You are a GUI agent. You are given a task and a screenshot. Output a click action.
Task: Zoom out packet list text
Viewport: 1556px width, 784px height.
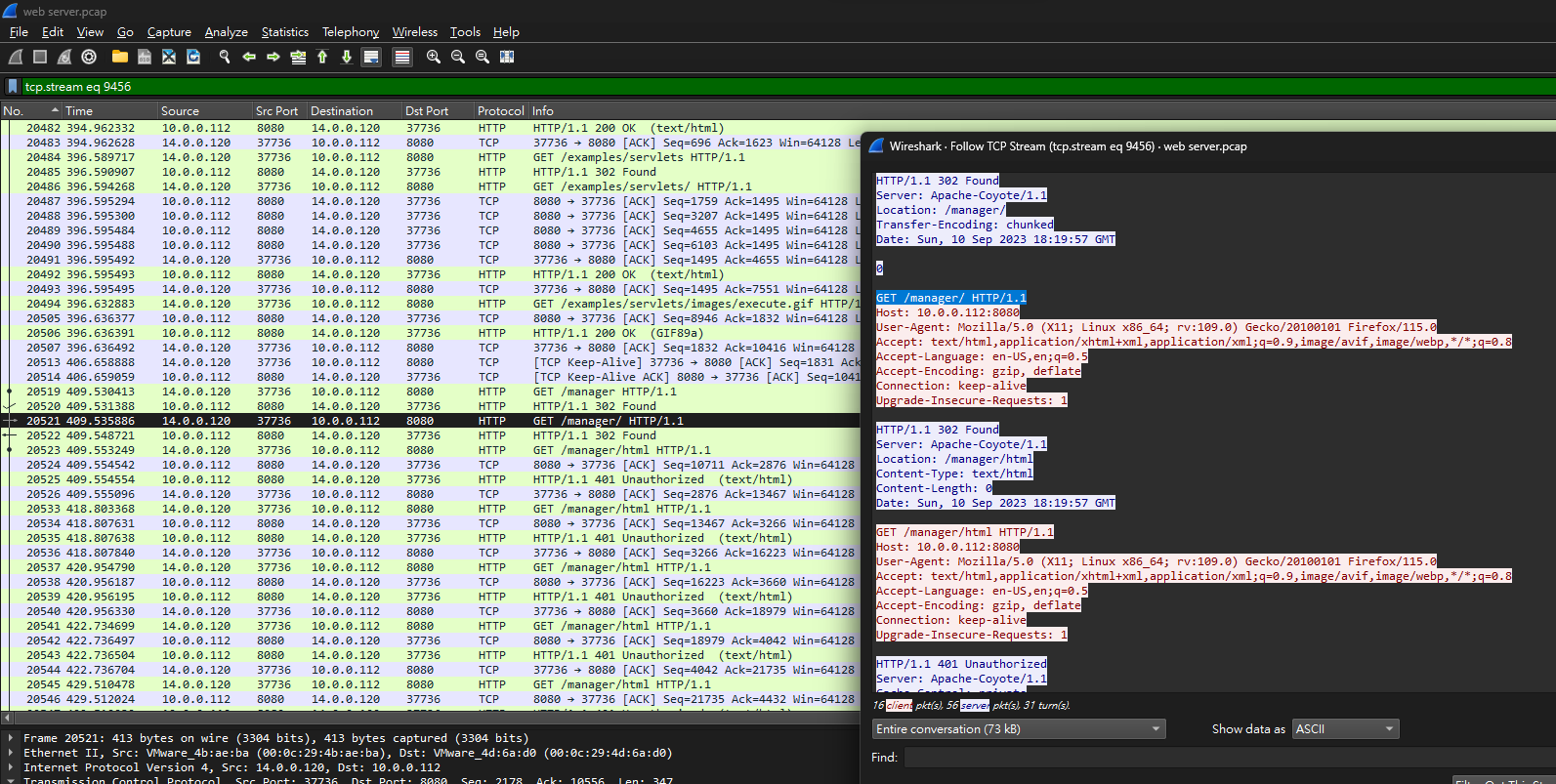coord(458,57)
